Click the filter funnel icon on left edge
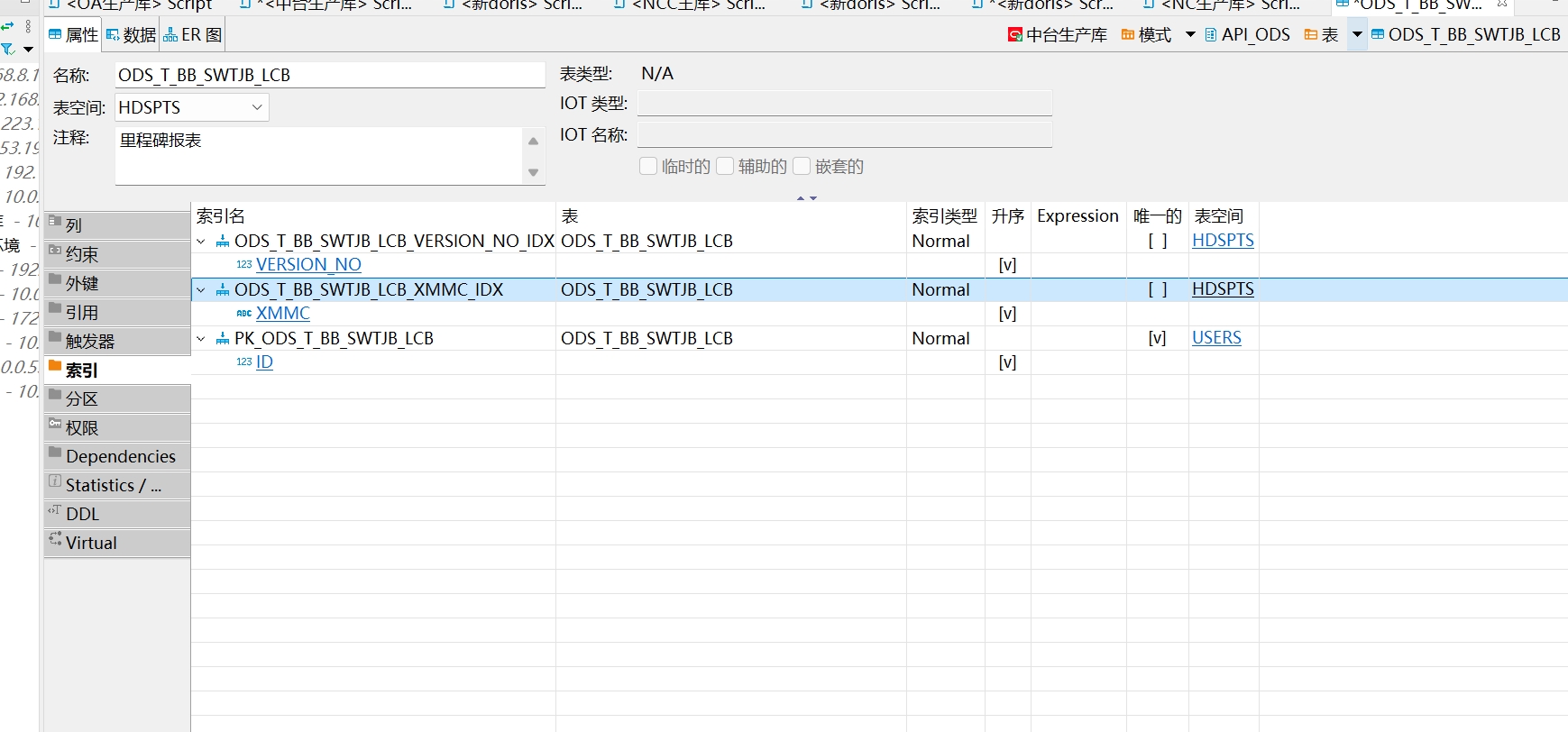Viewport: 1568px width, 732px height. [8, 49]
